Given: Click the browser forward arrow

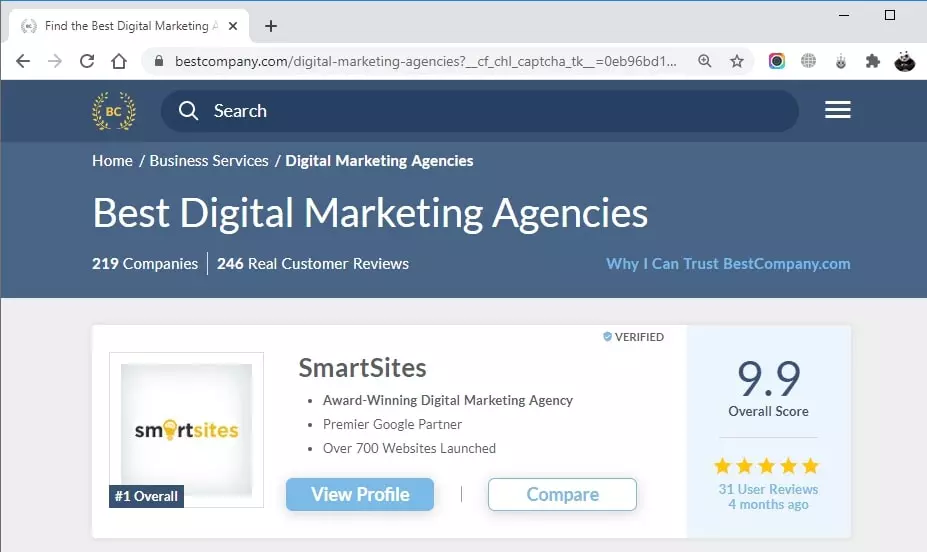Looking at the screenshot, I should click(55, 61).
